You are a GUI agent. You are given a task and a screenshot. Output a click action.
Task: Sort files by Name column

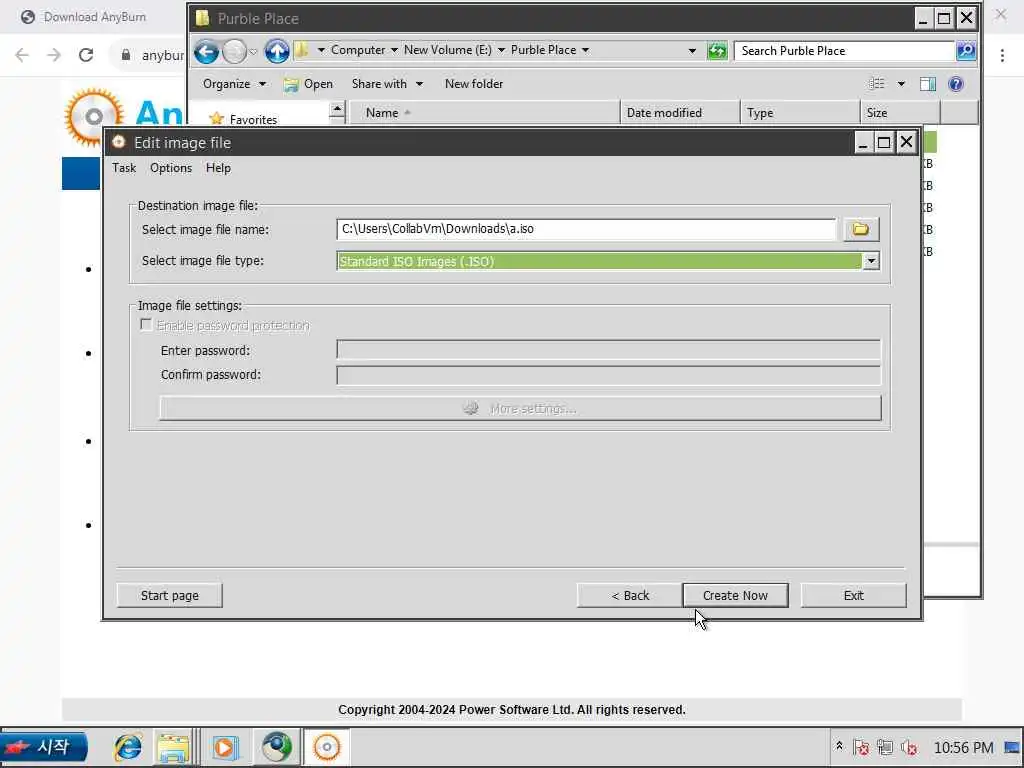point(485,112)
